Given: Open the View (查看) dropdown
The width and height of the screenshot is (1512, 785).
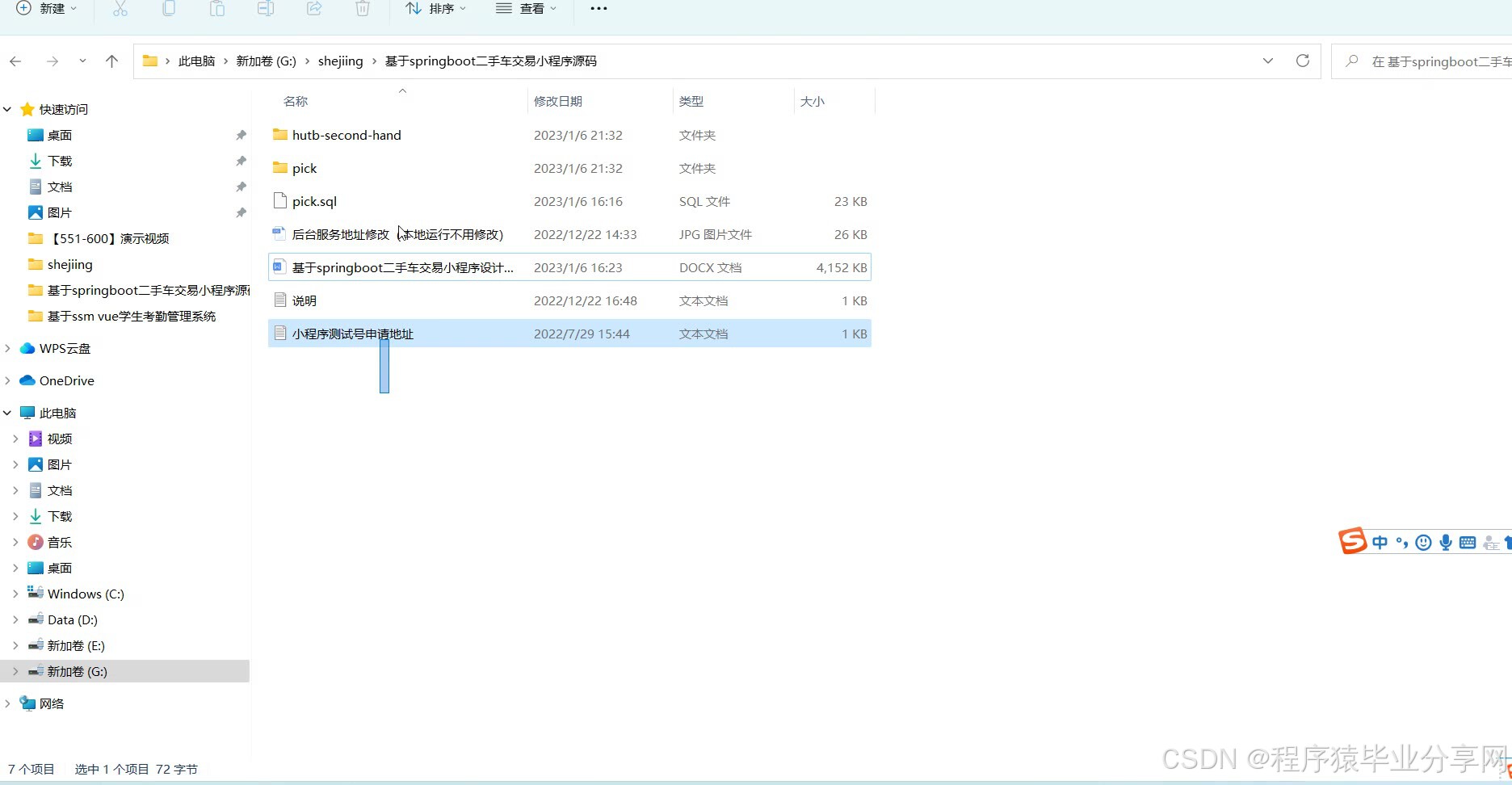Looking at the screenshot, I should 527,8.
